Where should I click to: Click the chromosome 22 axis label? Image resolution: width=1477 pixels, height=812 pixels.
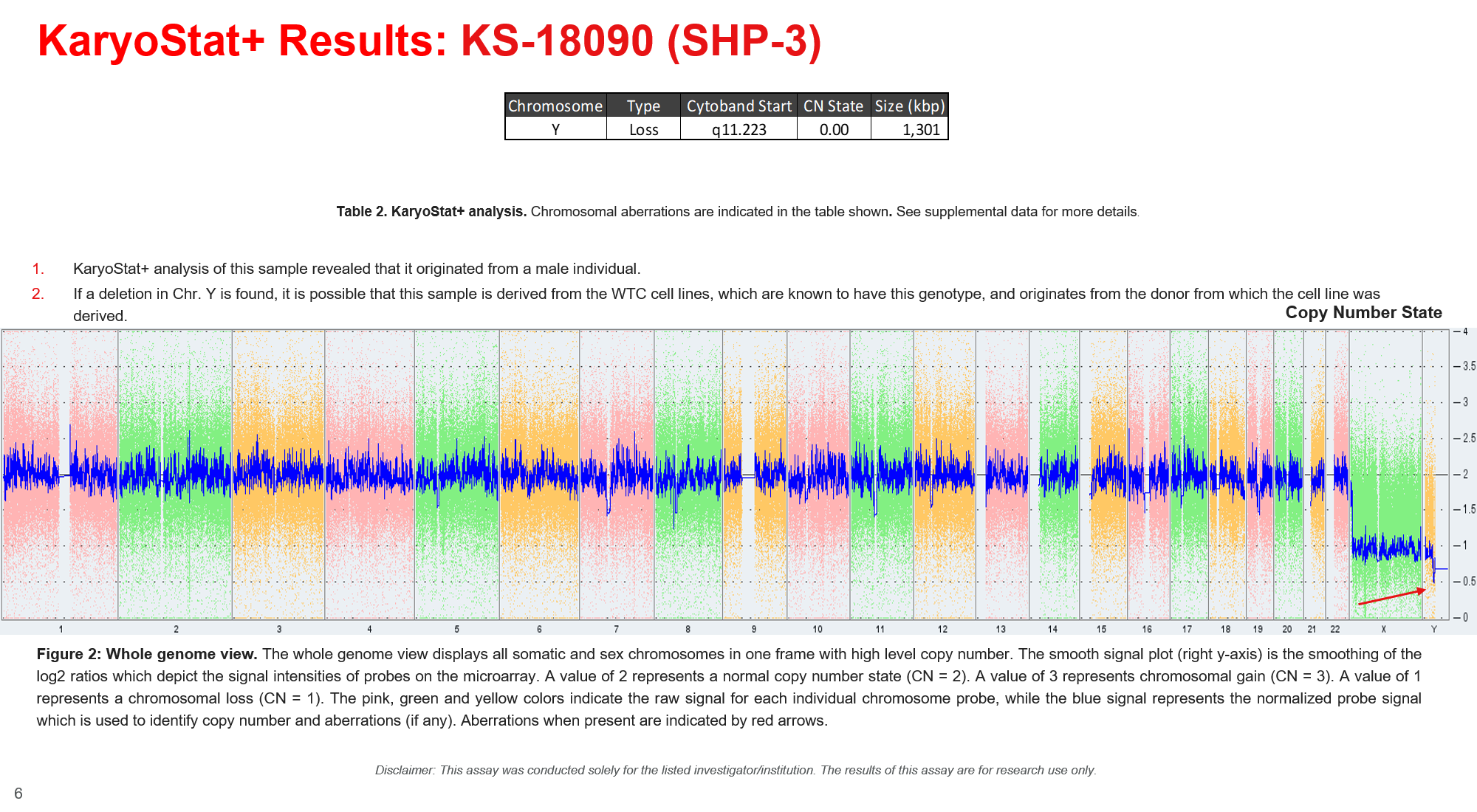[x=1334, y=629]
